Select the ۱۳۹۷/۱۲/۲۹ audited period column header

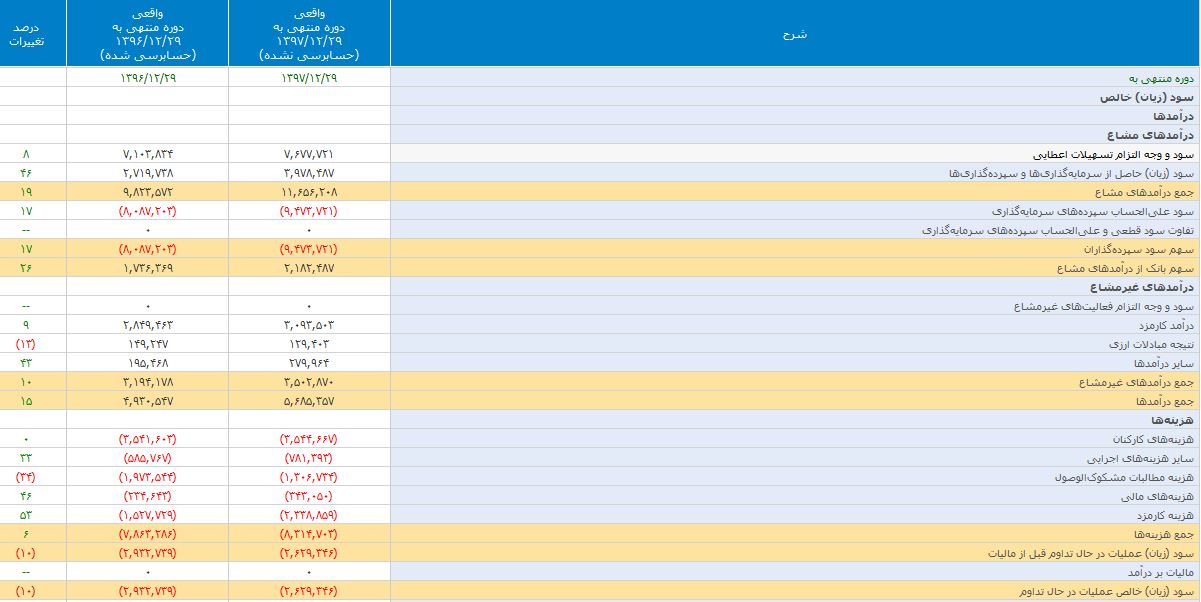point(309,34)
